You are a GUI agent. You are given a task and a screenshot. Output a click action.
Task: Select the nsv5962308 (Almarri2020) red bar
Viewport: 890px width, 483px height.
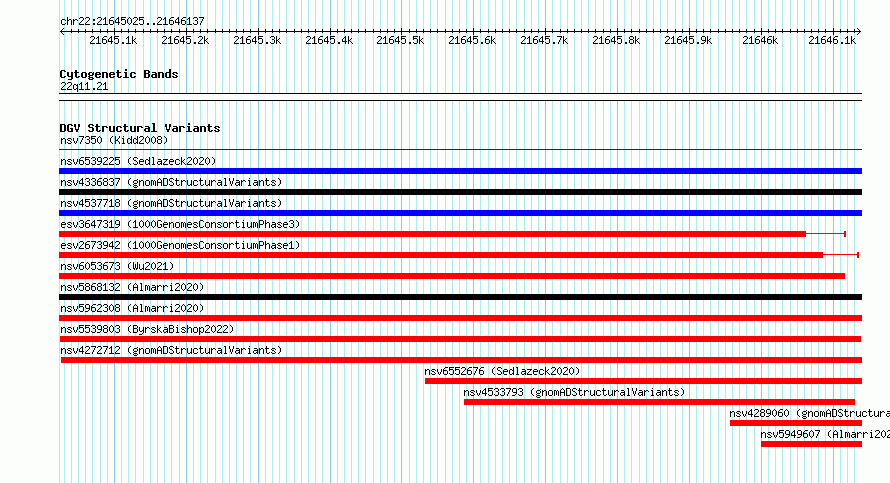[x=460, y=318]
